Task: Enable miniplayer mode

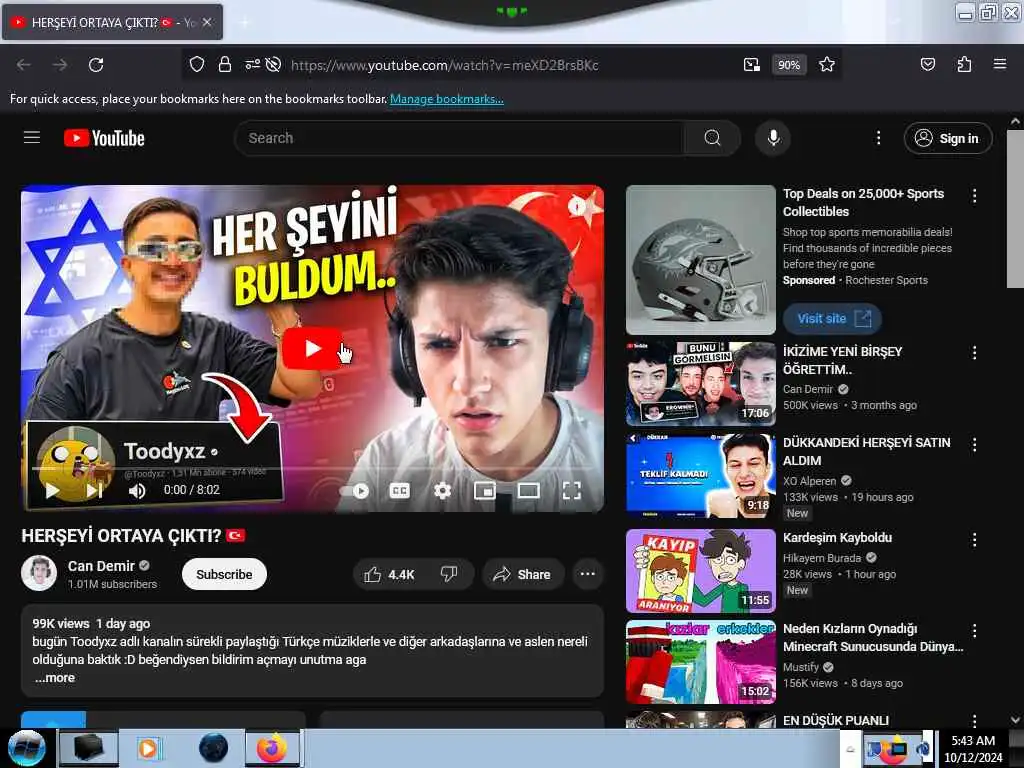Action: [x=485, y=490]
